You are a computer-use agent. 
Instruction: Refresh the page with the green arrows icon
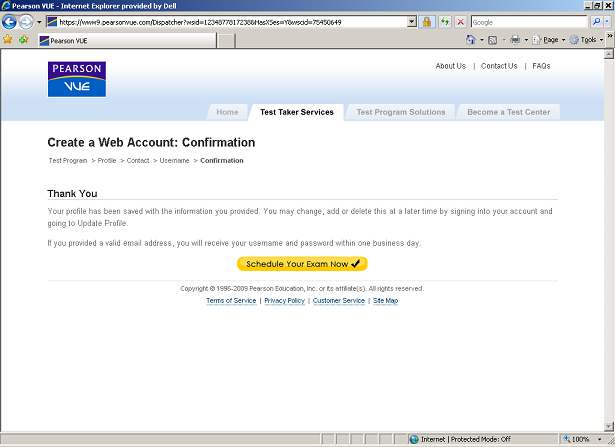(x=444, y=21)
